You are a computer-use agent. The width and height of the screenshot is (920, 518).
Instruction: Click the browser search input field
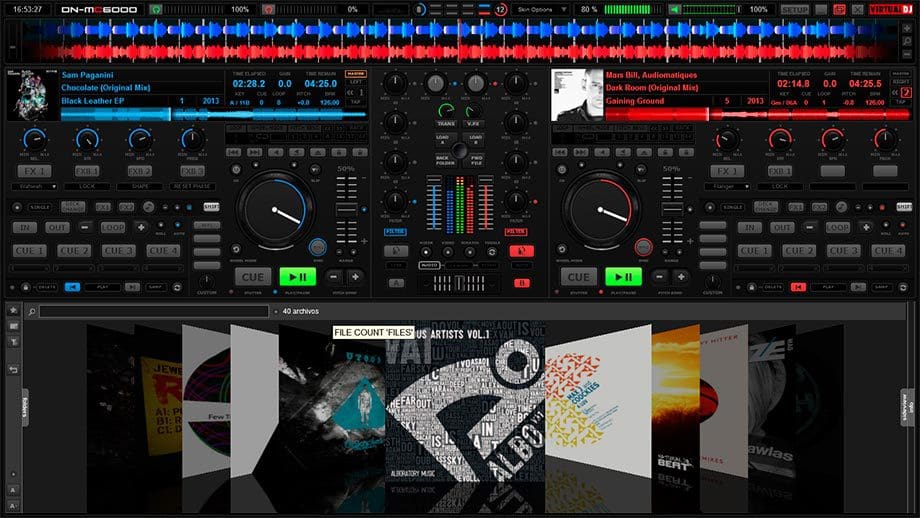coord(154,312)
